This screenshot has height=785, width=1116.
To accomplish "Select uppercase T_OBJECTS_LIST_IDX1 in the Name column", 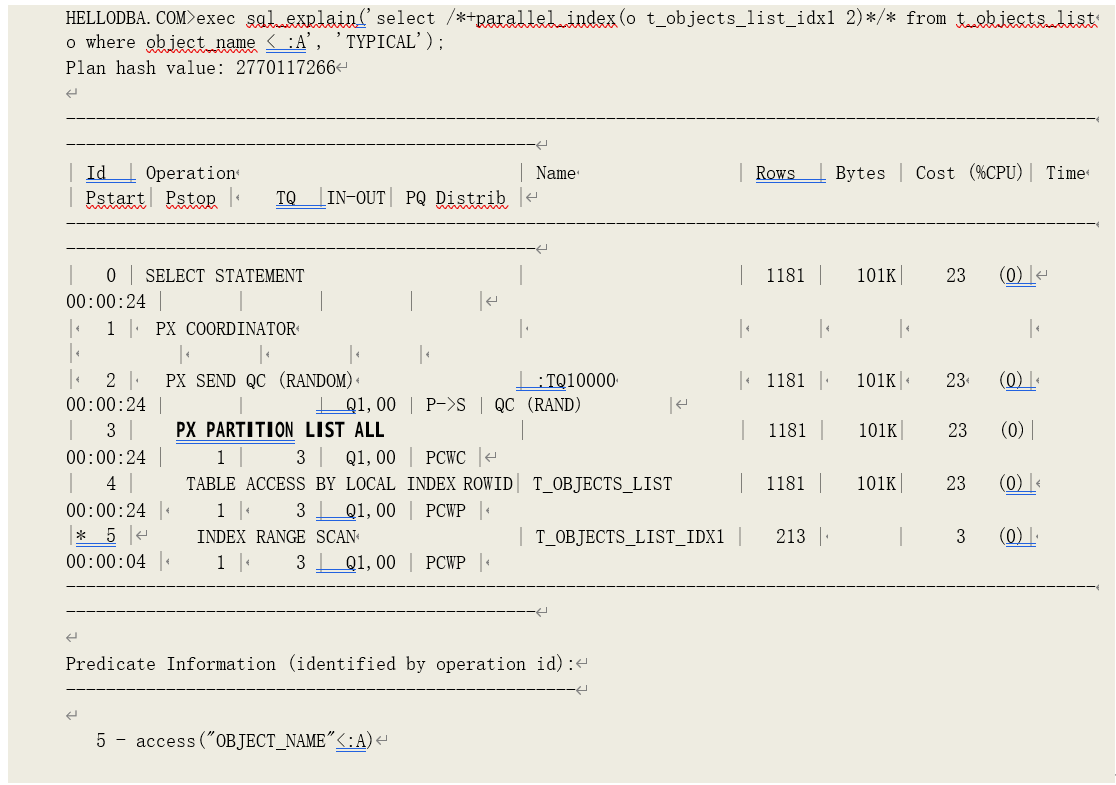I will (x=629, y=537).
